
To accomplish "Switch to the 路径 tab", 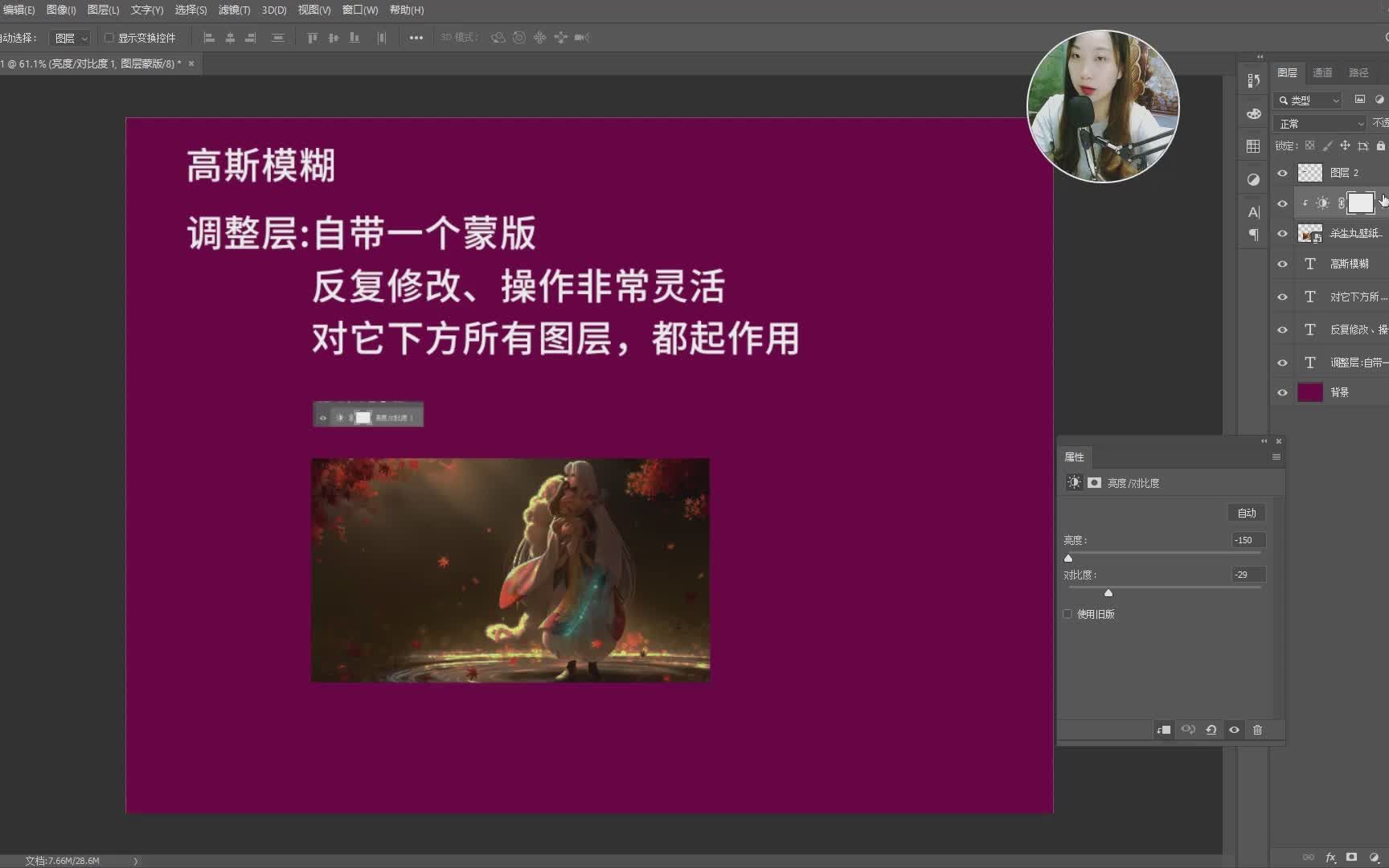I will [x=1358, y=72].
